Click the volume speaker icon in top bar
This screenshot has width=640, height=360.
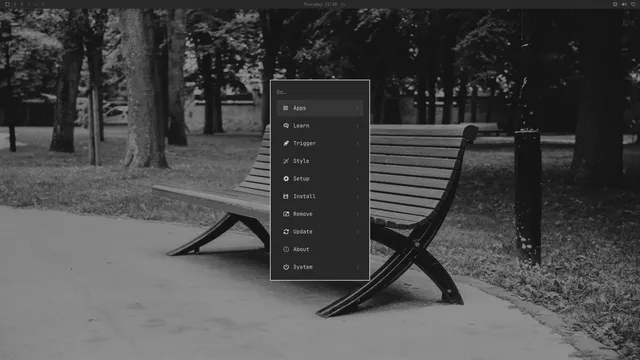624,4
